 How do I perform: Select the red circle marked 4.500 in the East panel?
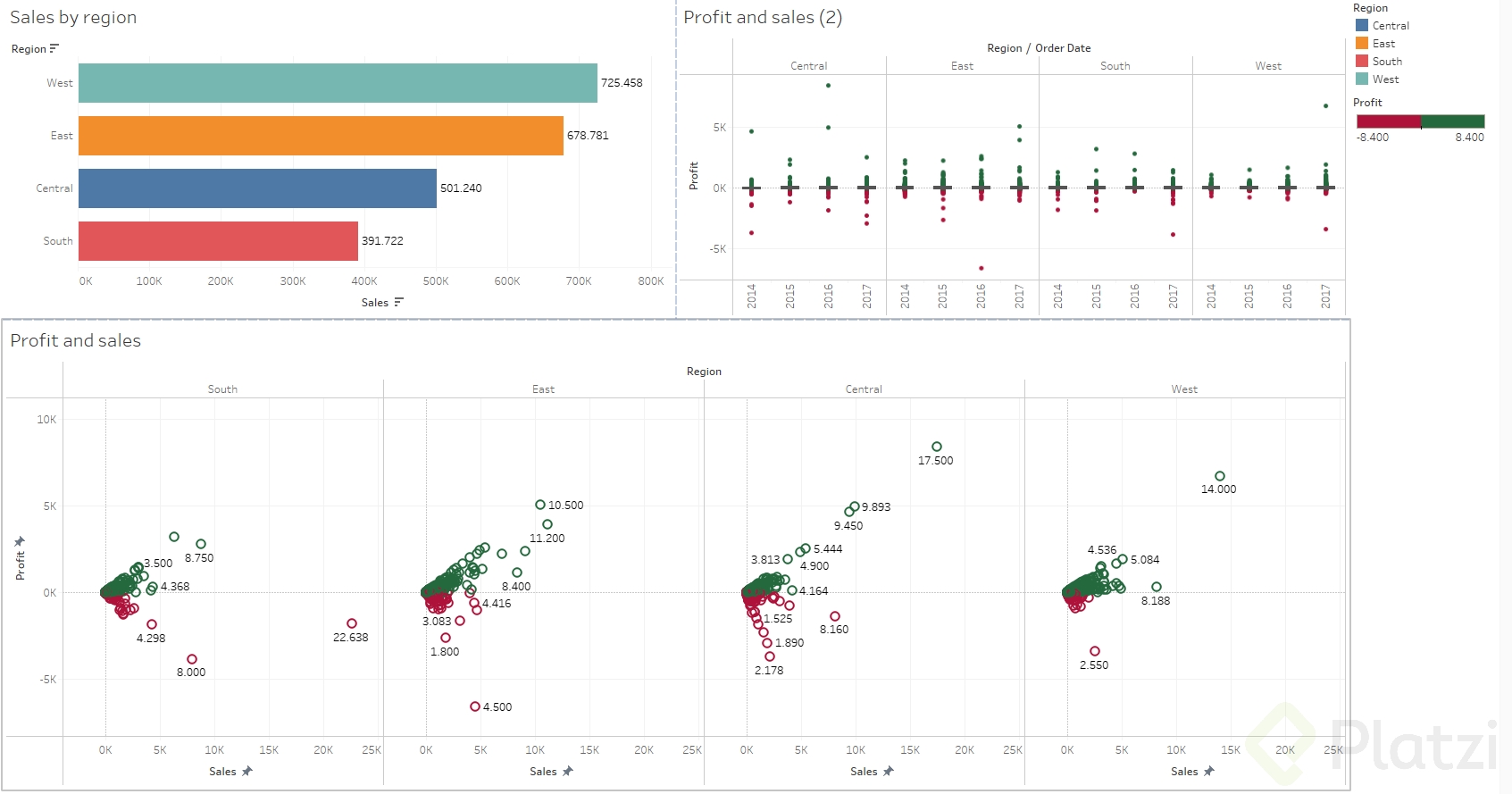point(475,706)
